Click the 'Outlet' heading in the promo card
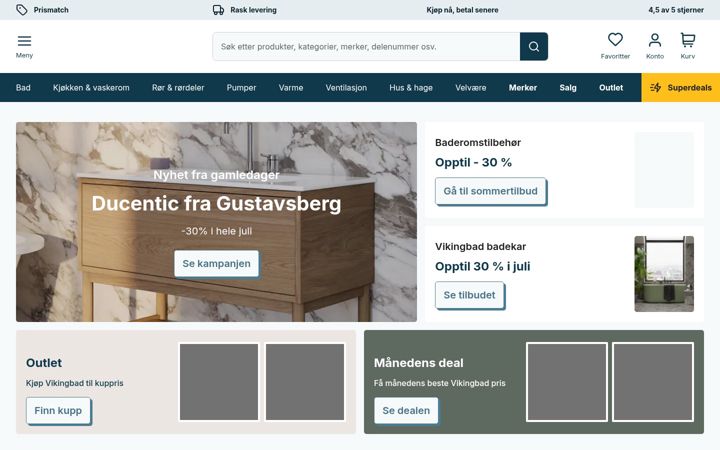This screenshot has width=720, height=450. [x=44, y=363]
